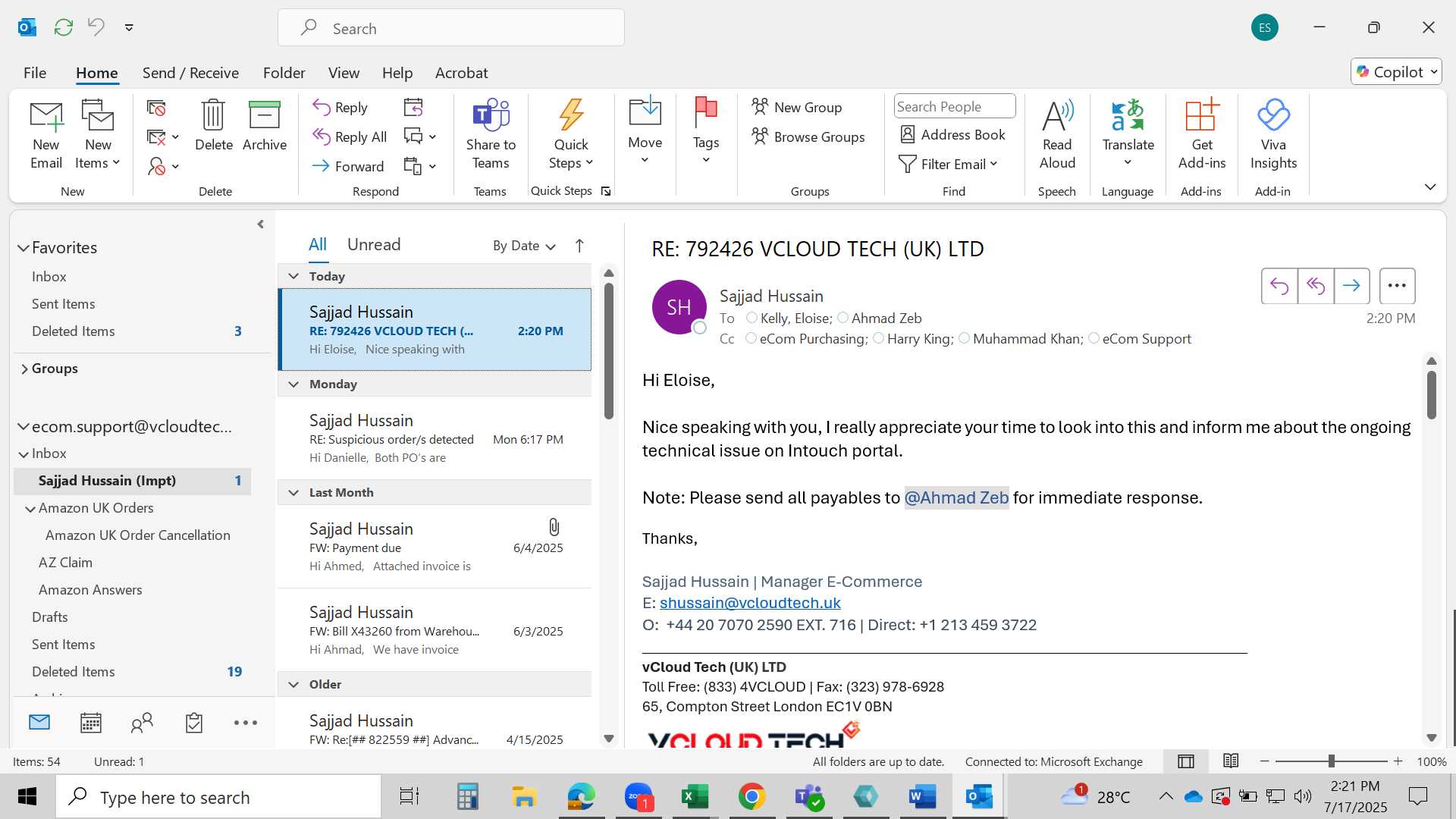The width and height of the screenshot is (1456, 819).
Task: Open Excel from the taskbar
Action: [x=695, y=796]
